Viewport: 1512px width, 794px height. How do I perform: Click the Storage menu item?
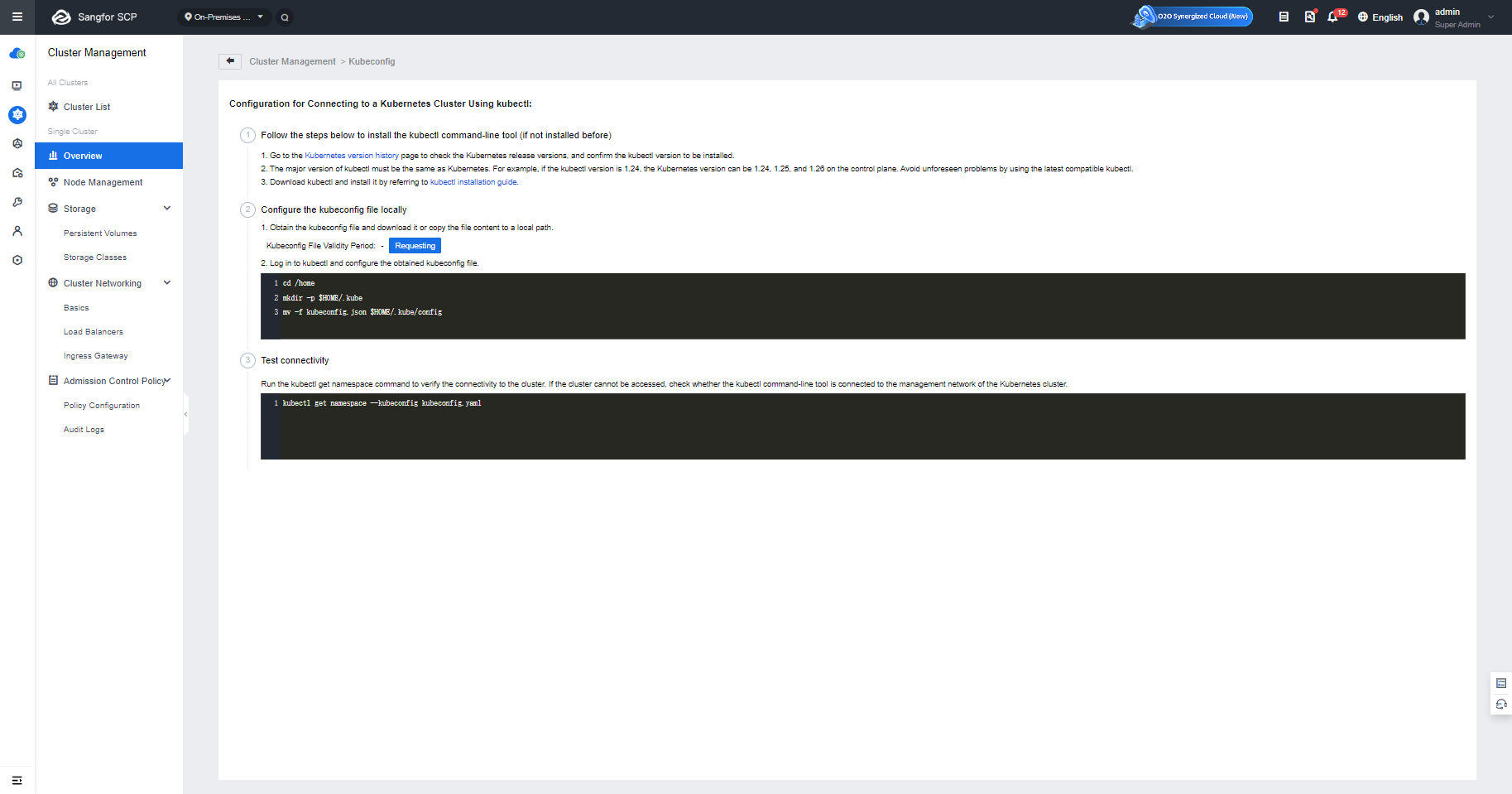point(79,209)
